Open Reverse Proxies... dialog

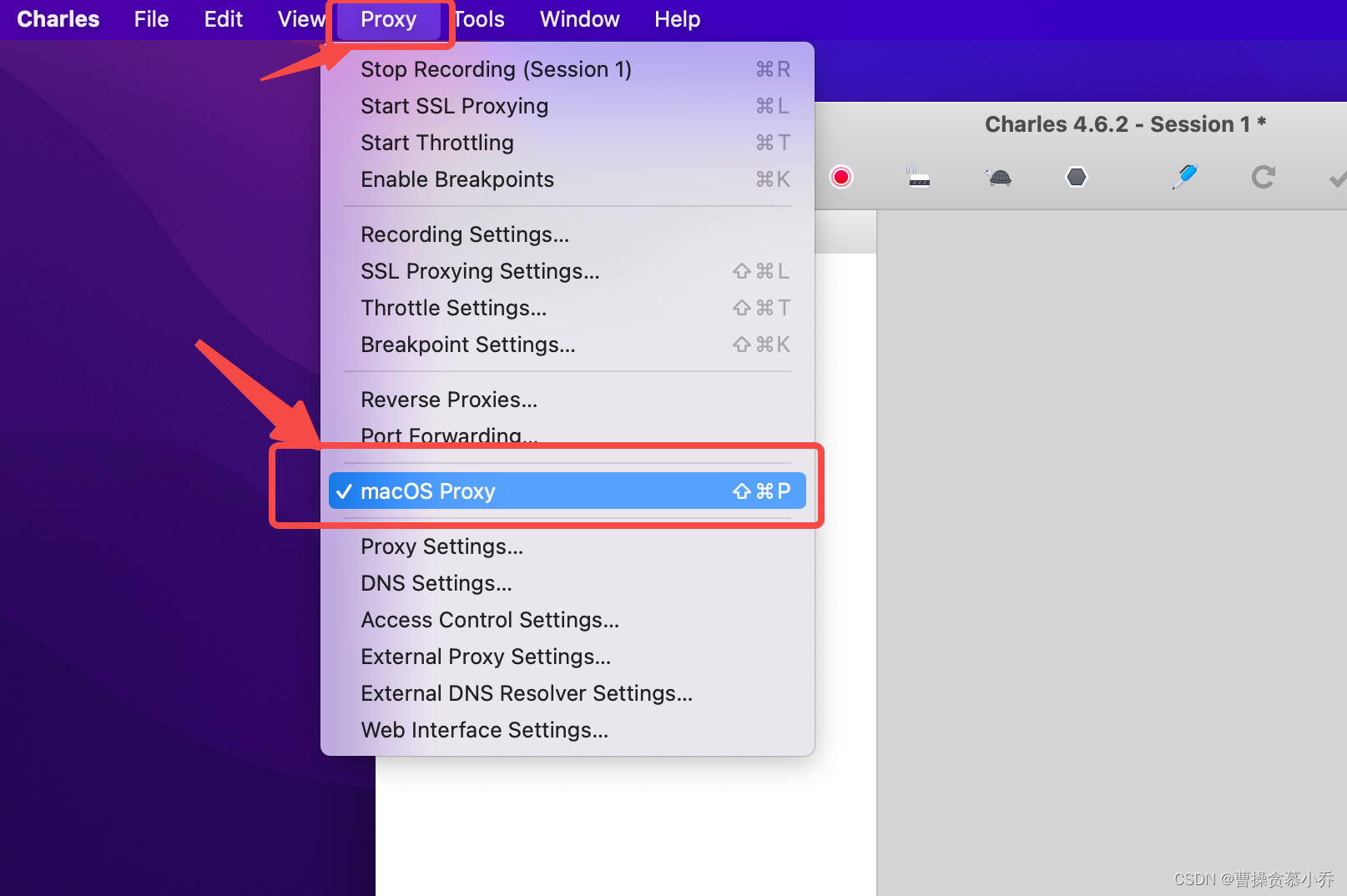click(568, 400)
